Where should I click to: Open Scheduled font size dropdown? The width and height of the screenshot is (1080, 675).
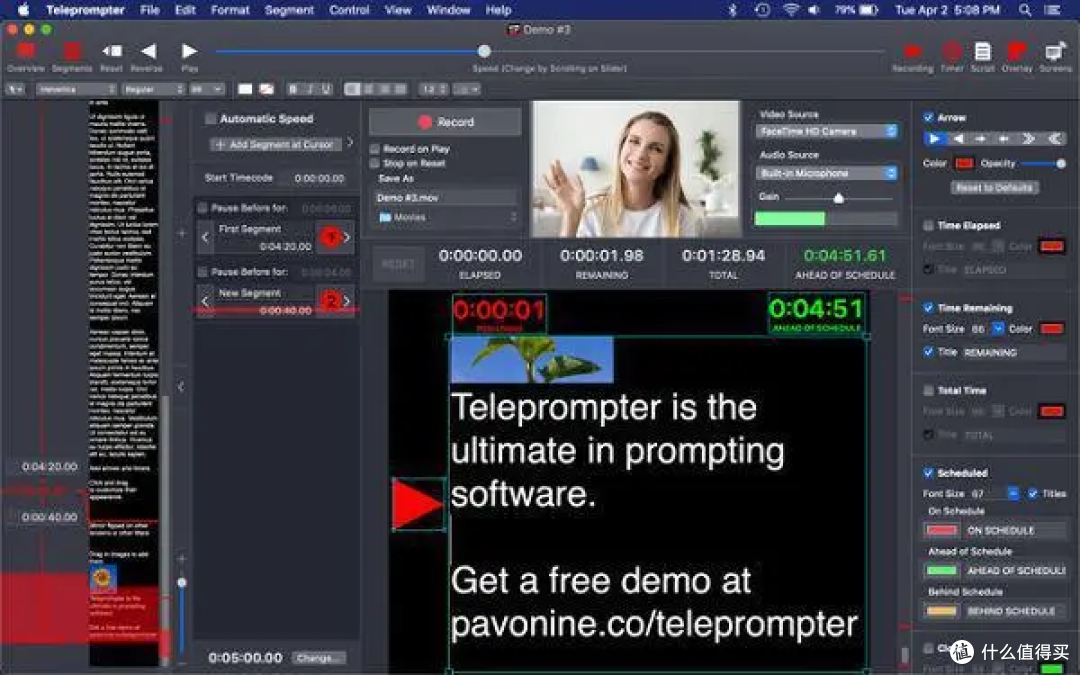tap(1013, 493)
